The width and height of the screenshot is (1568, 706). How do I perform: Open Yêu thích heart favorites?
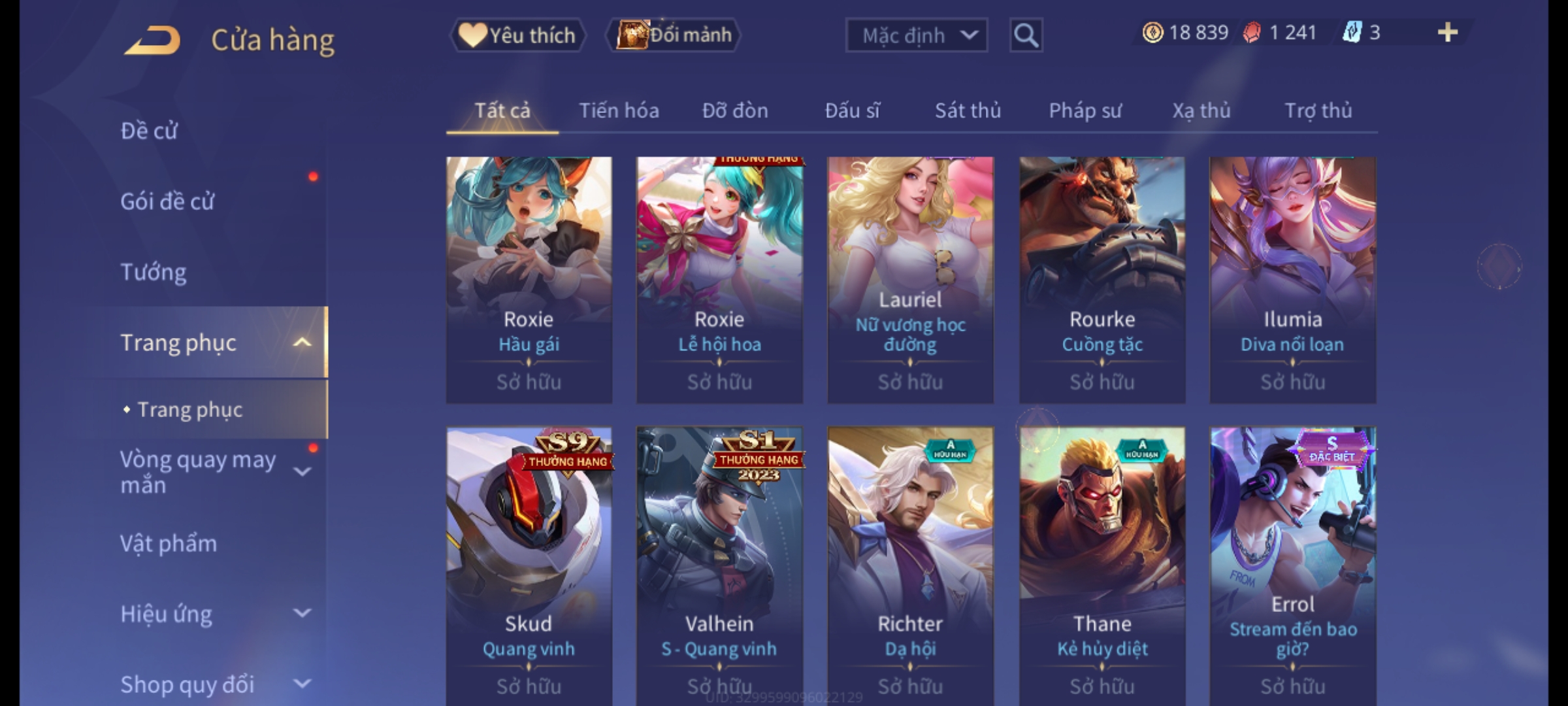(x=517, y=35)
